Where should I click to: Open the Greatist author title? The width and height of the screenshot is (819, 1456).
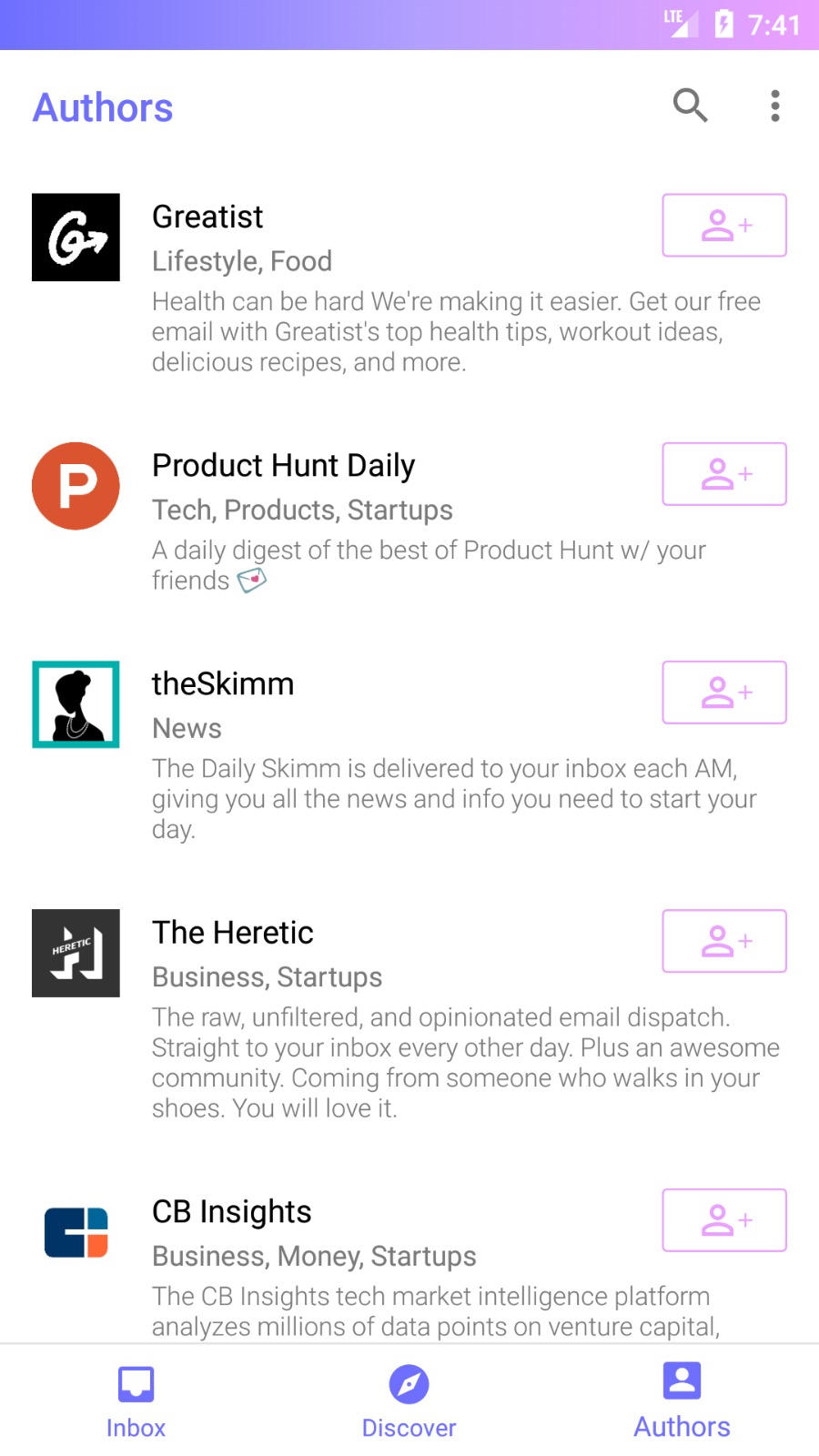[x=207, y=217]
